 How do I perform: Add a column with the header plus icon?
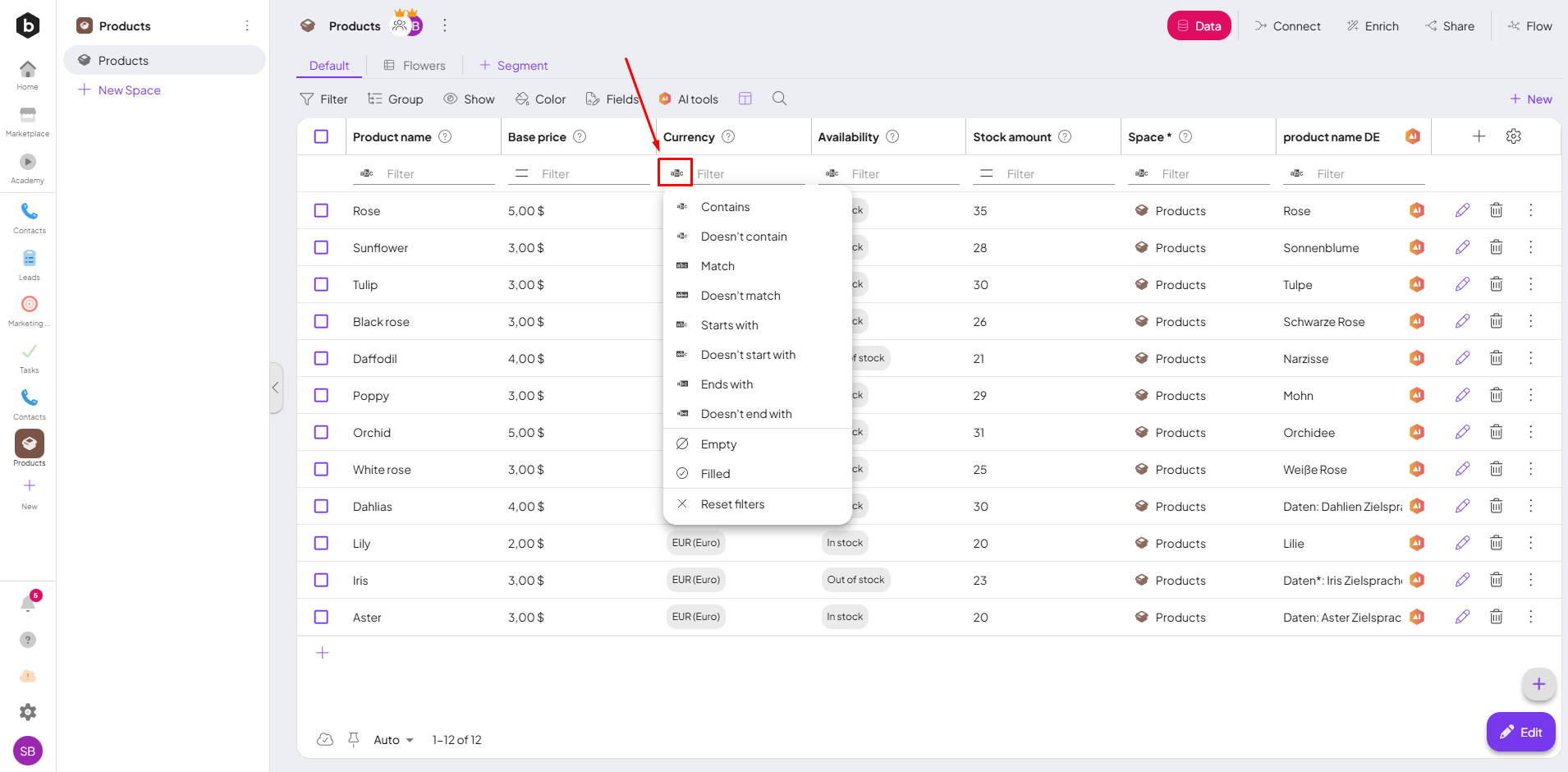click(1479, 136)
